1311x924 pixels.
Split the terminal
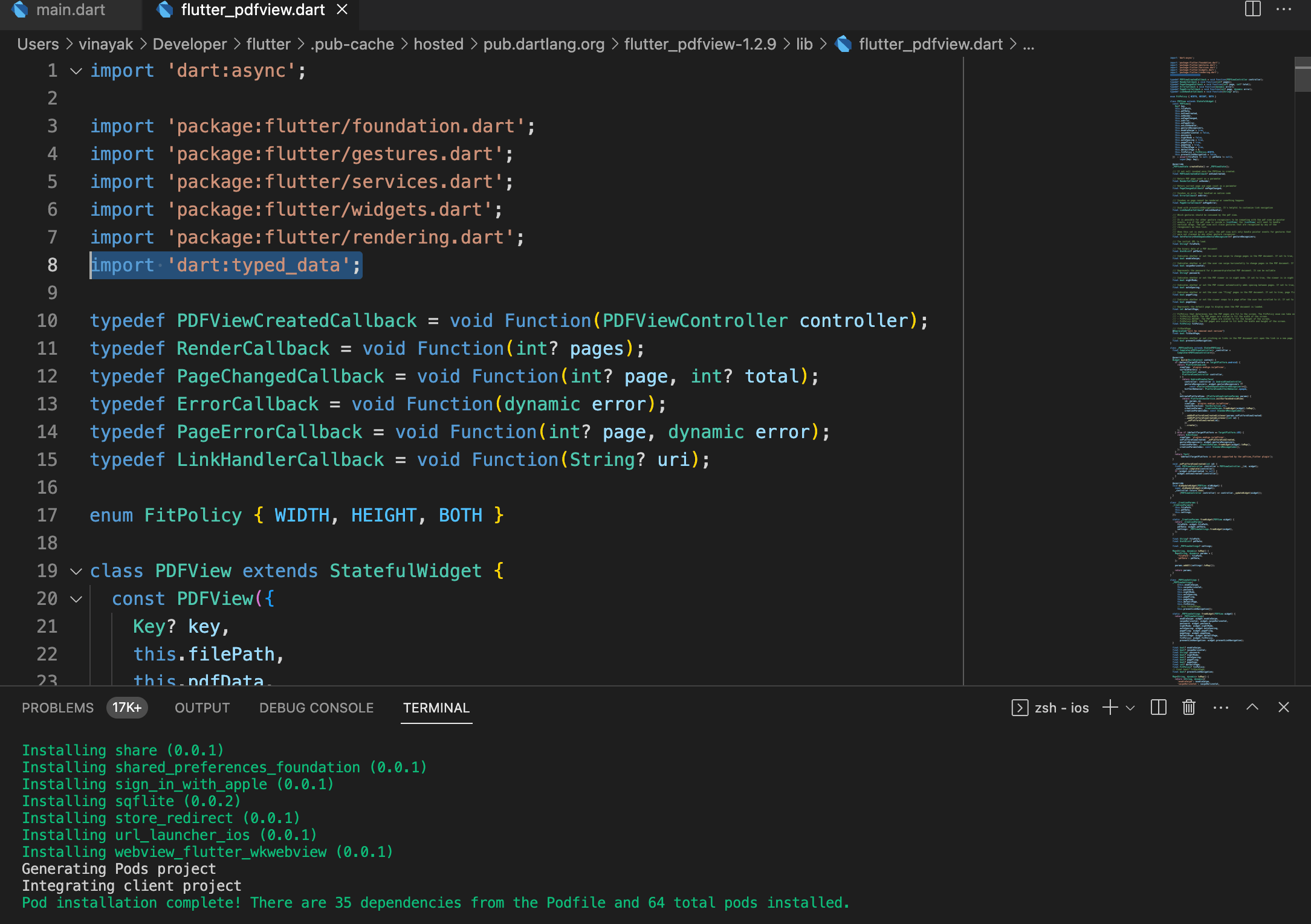point(1159,707)
